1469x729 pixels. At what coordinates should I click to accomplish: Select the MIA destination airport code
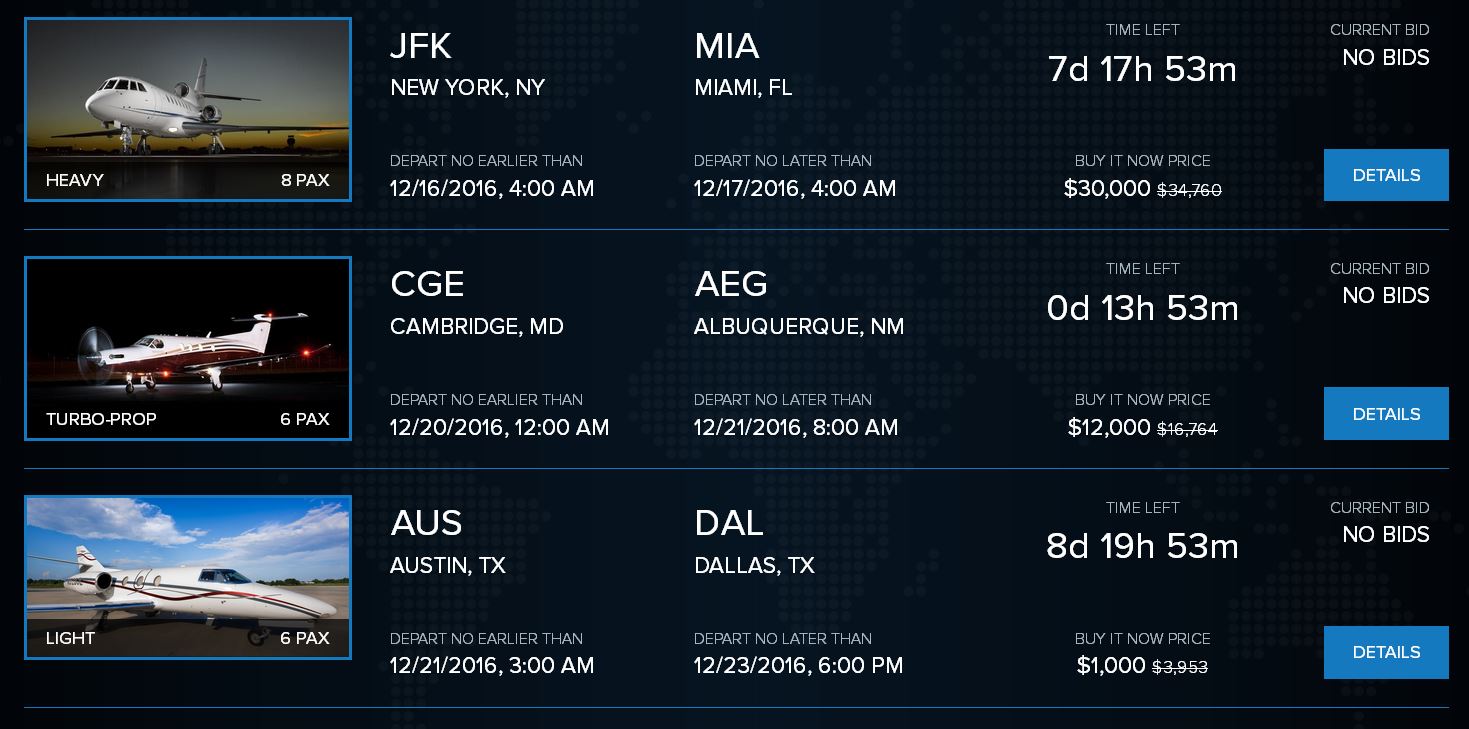[727, 46]
